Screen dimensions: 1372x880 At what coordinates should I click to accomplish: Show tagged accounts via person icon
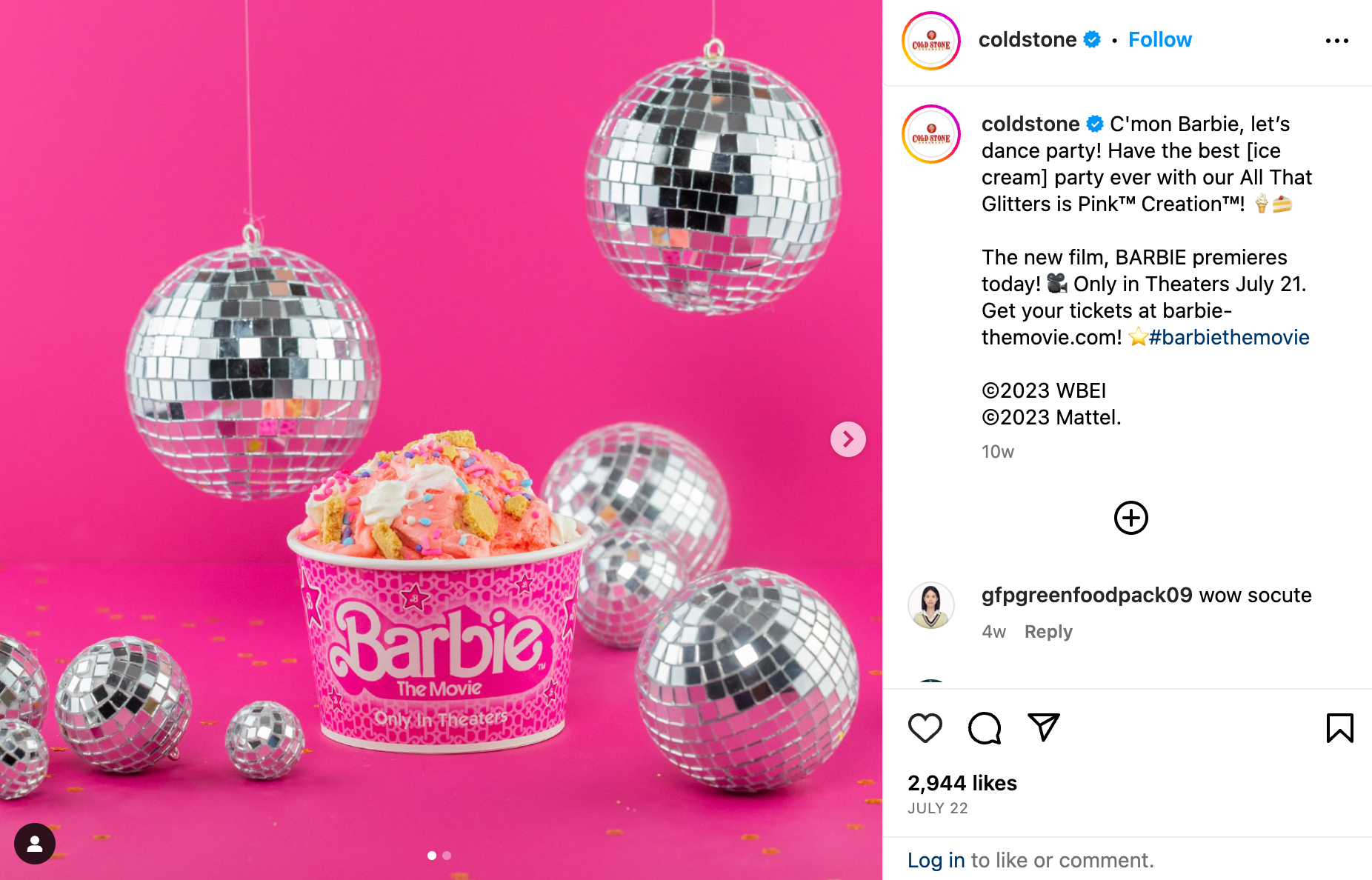(35, 844)
